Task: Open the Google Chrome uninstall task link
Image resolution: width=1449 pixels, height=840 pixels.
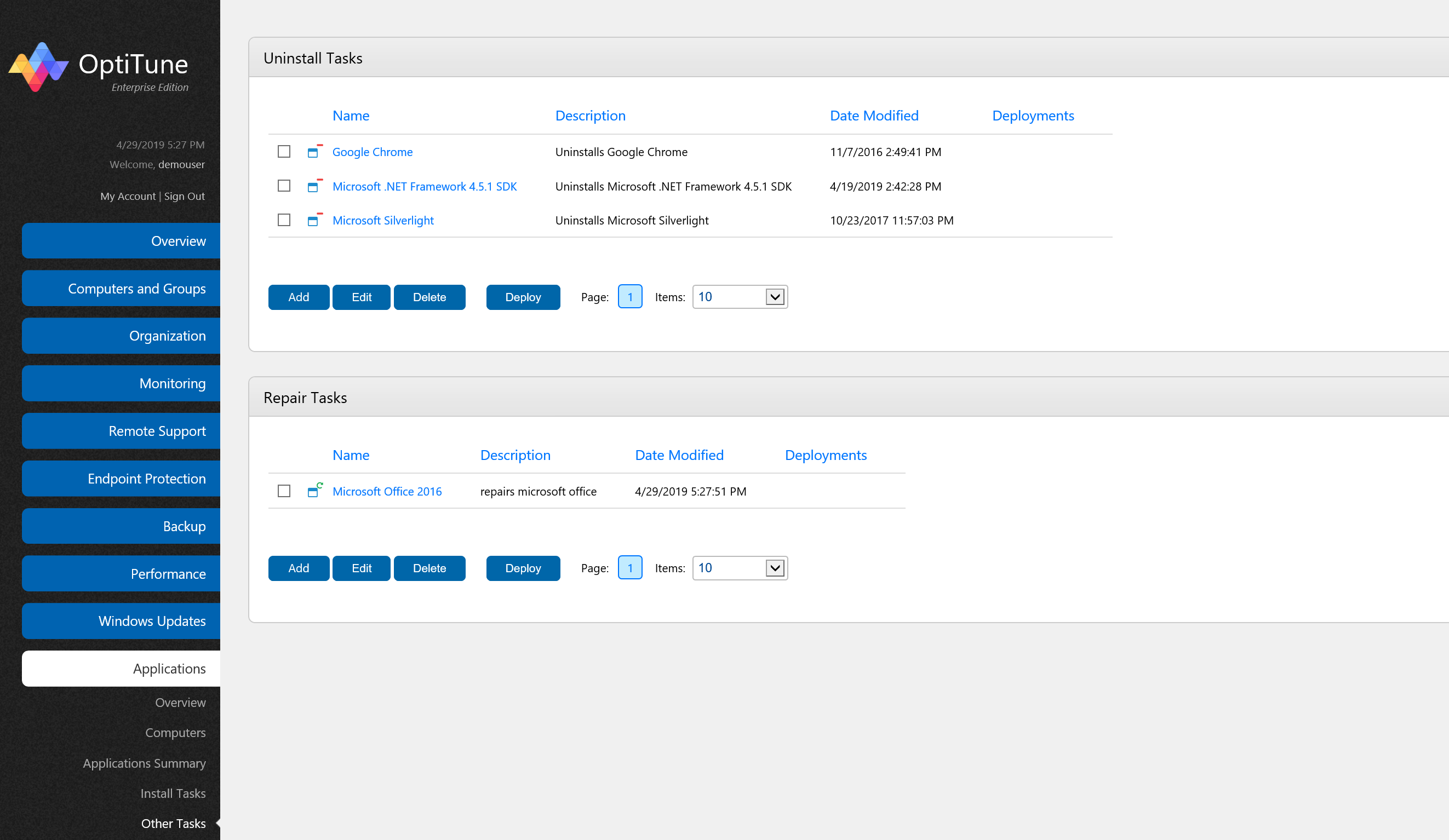Action: tap(372, 152)
